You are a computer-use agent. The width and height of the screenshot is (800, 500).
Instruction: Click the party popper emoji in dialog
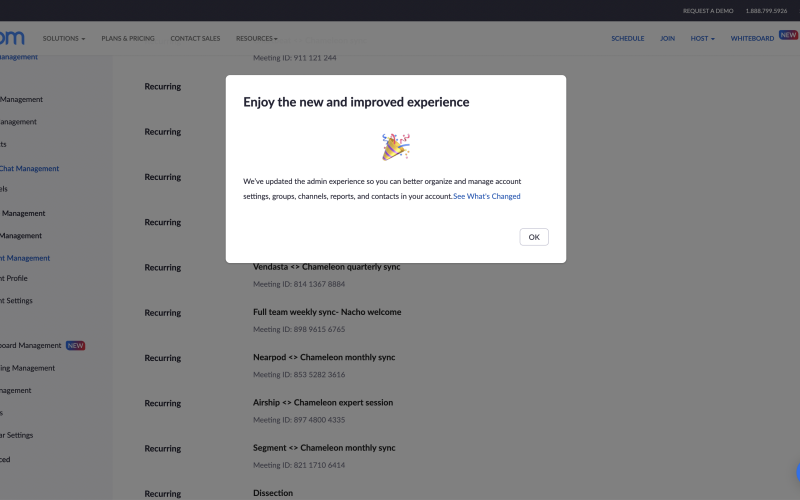click(396, 147)
